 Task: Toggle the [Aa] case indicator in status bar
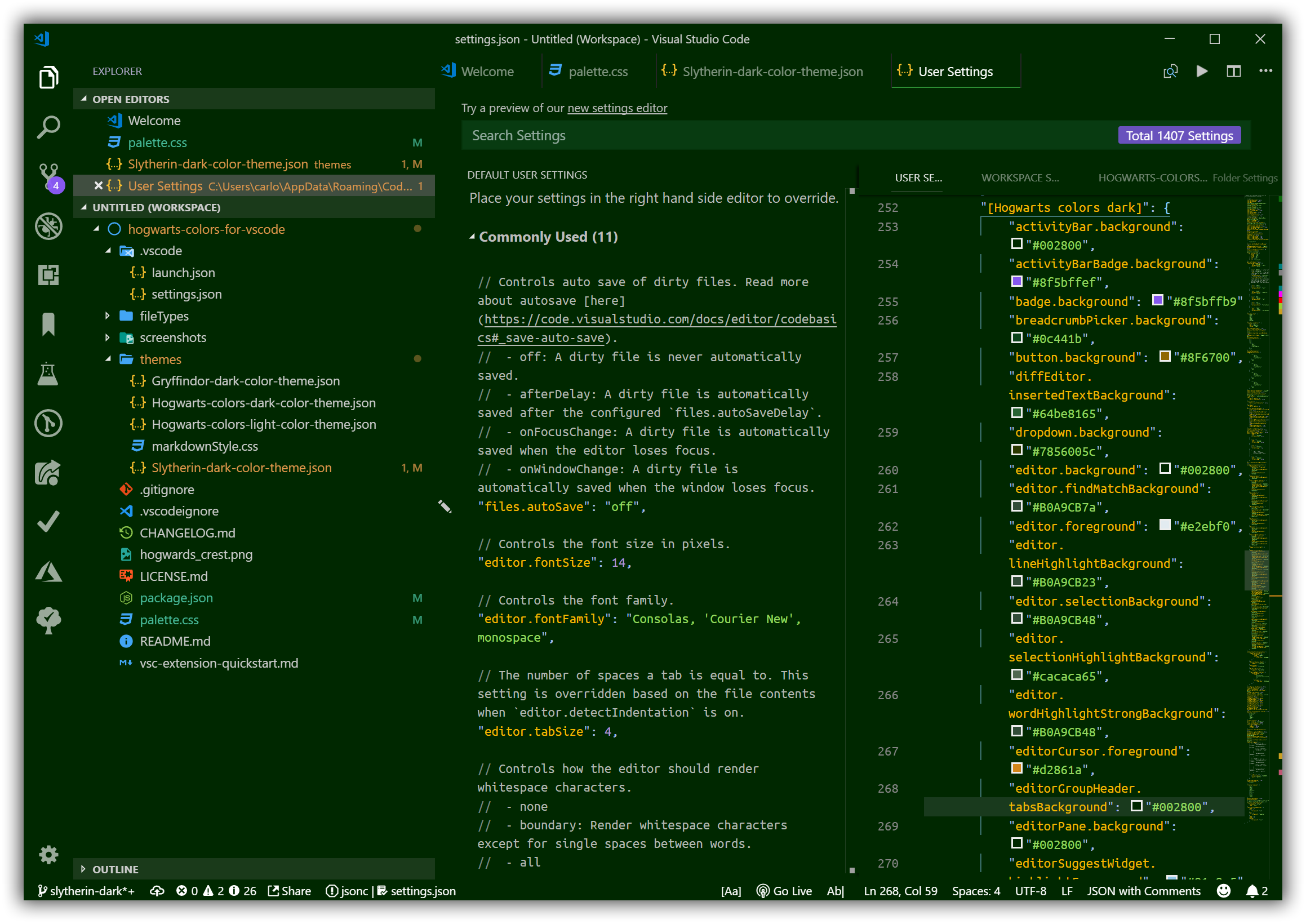point(731,891)
